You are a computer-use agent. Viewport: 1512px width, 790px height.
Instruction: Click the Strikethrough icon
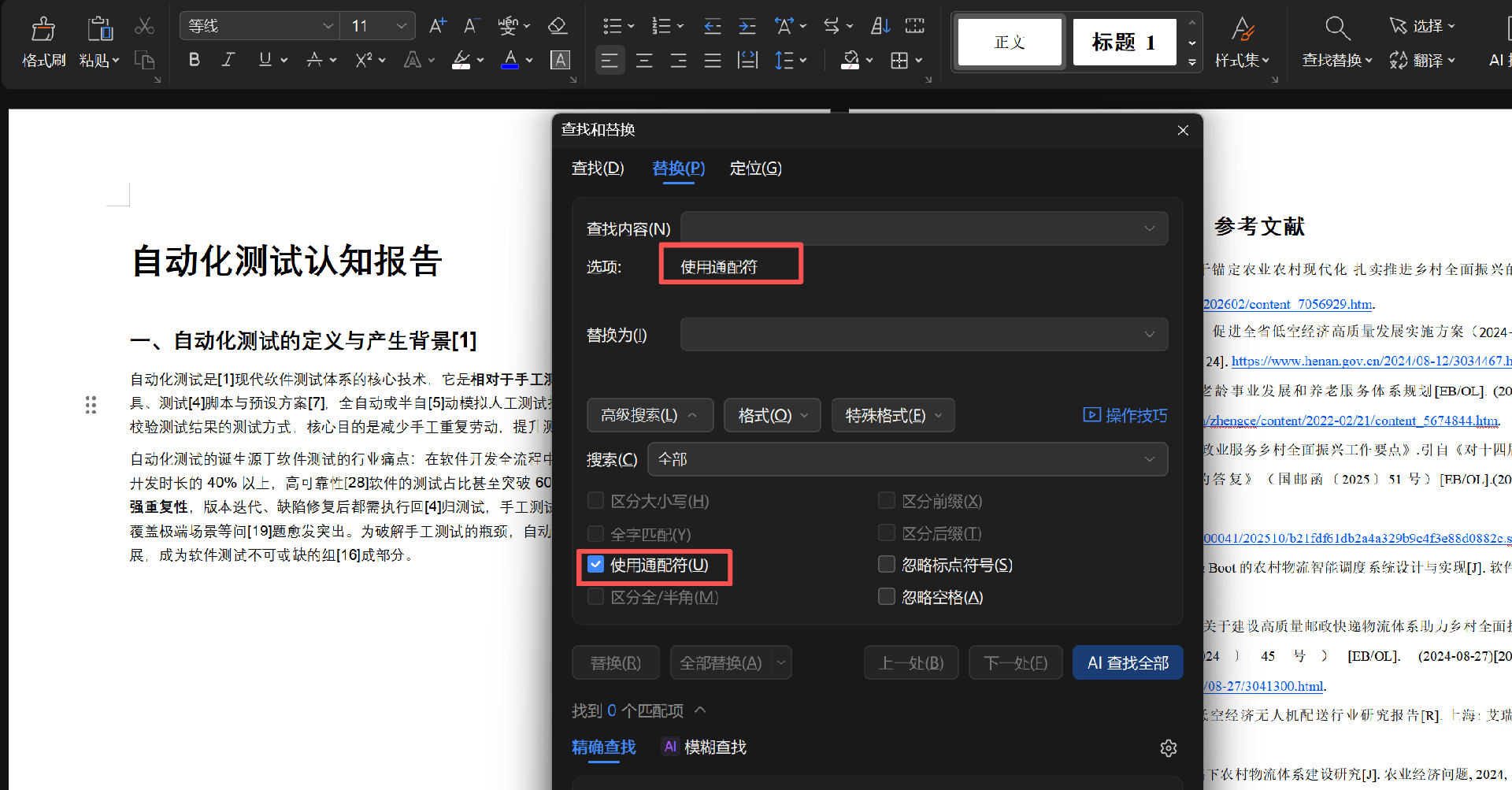(314, 60)
